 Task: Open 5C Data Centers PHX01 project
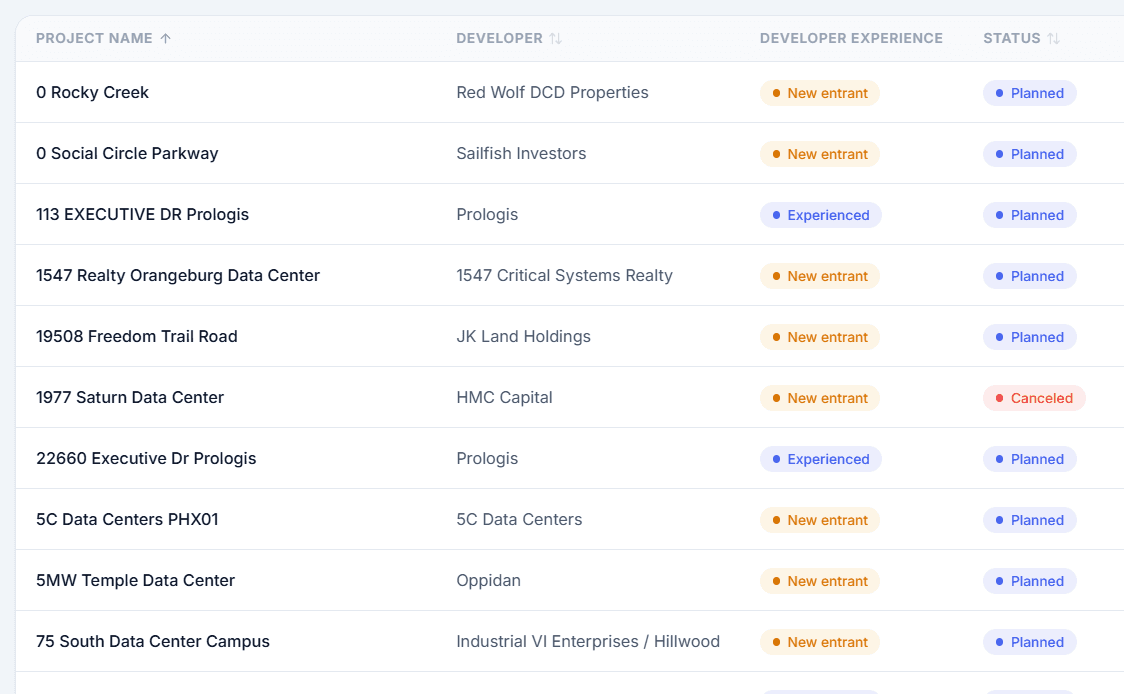pyautogui.click(x=128, y=519)
